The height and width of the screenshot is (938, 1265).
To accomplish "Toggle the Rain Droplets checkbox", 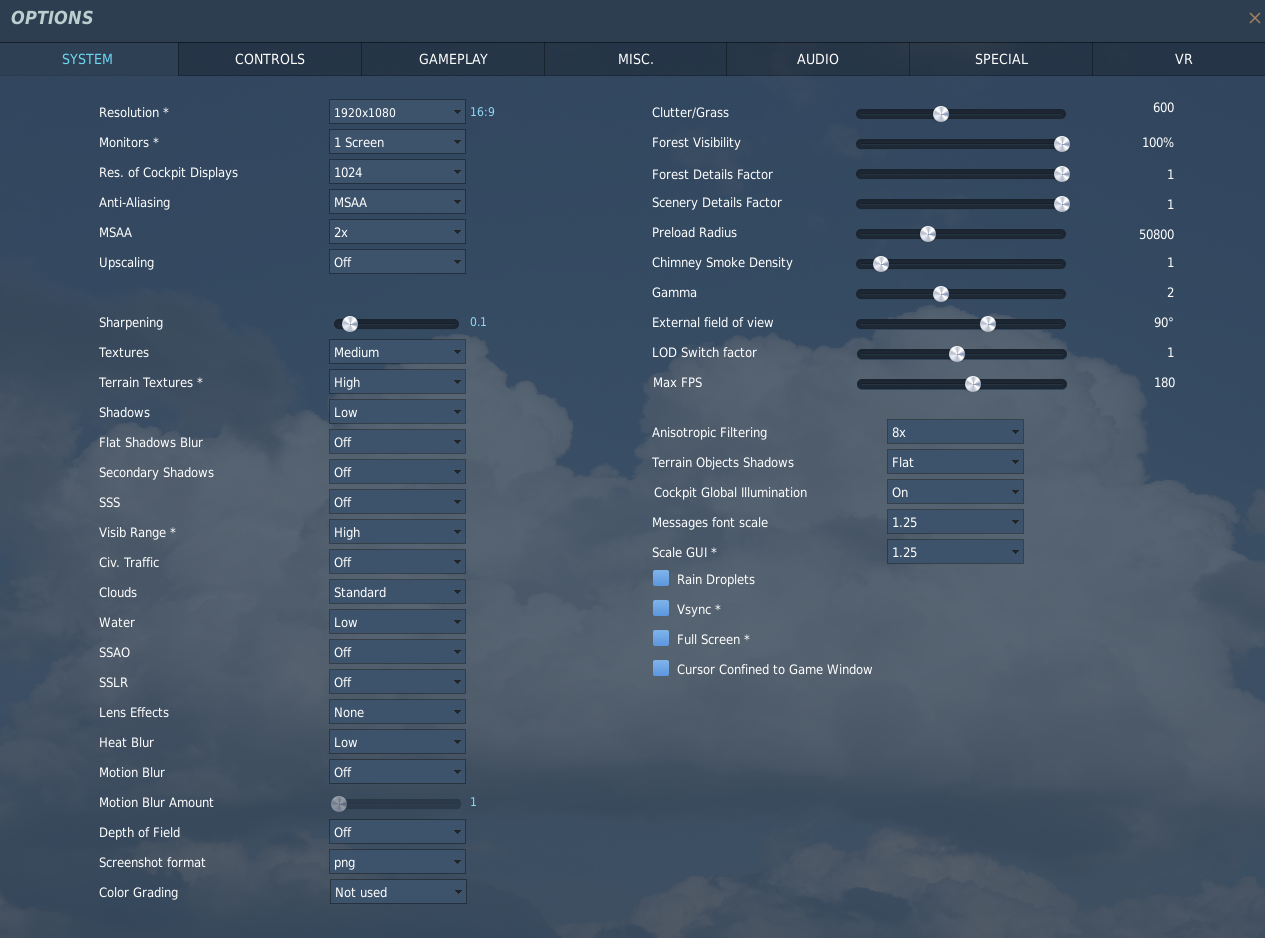I will pyautogui.click(x=661, y=579).
